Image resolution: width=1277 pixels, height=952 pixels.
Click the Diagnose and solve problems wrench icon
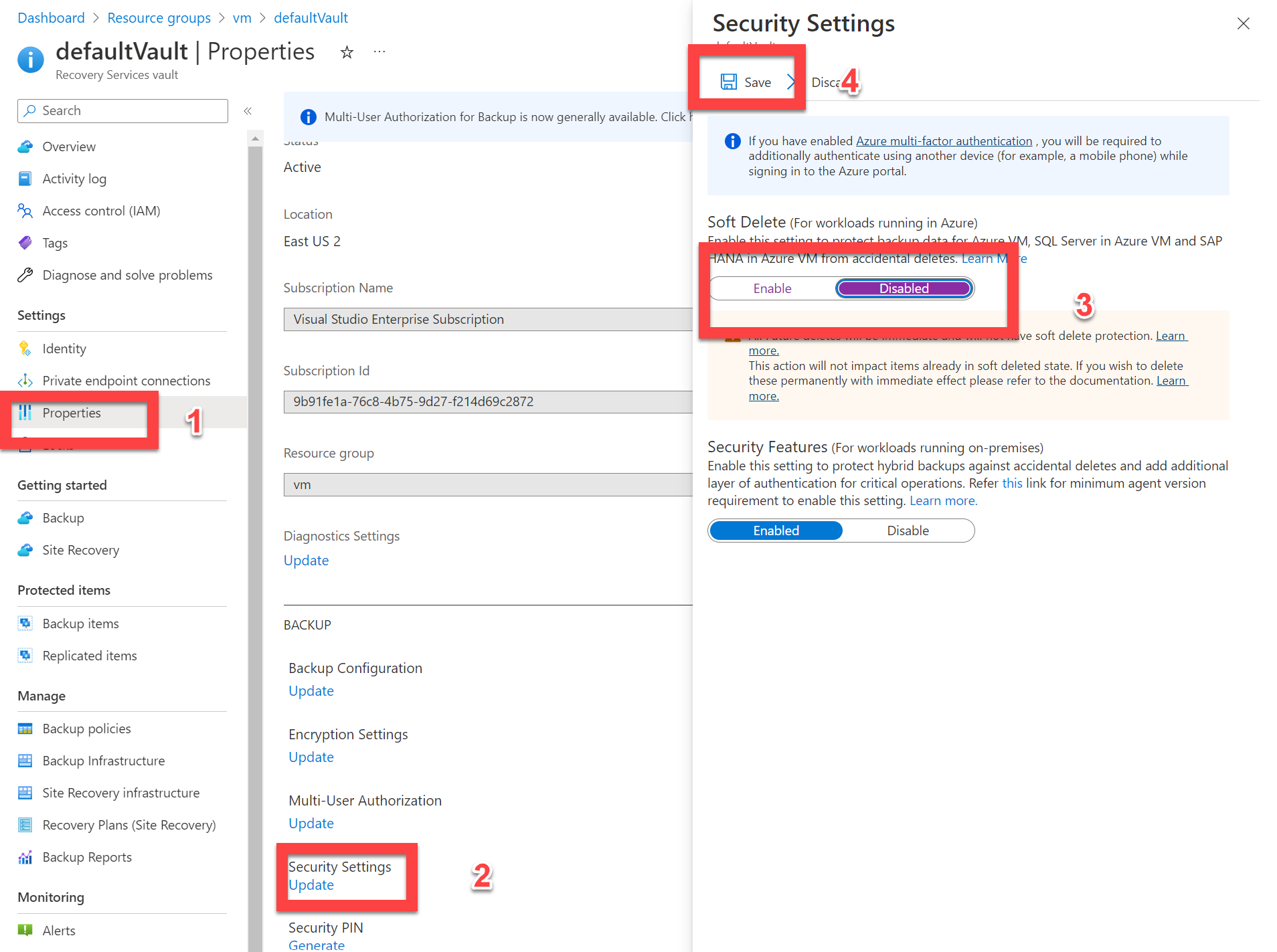coord(25,275)
